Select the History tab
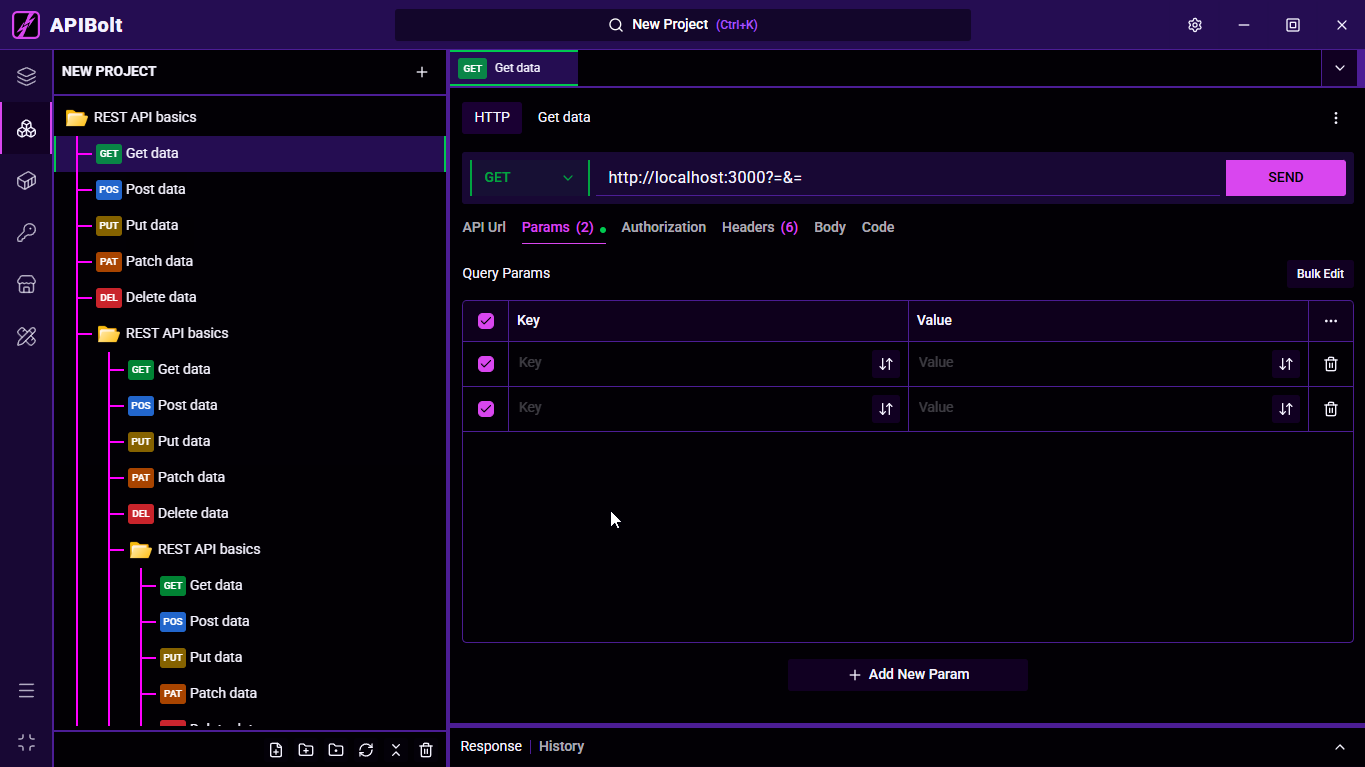Image resolution: width=1365 pixels, height=767 pixels. pos(562,746)
